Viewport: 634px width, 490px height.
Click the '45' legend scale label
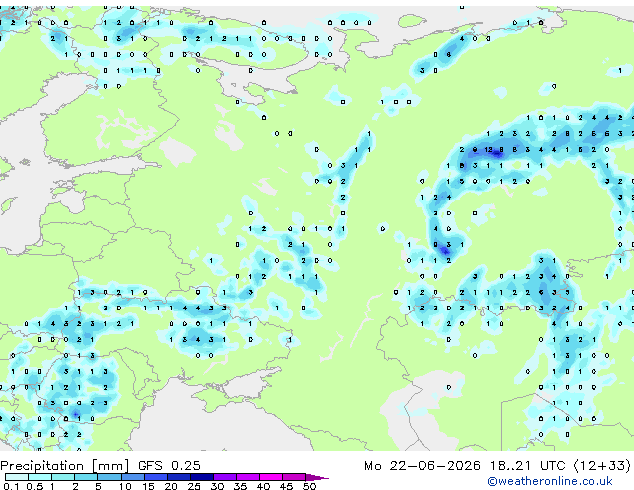[x=286, y=486]
